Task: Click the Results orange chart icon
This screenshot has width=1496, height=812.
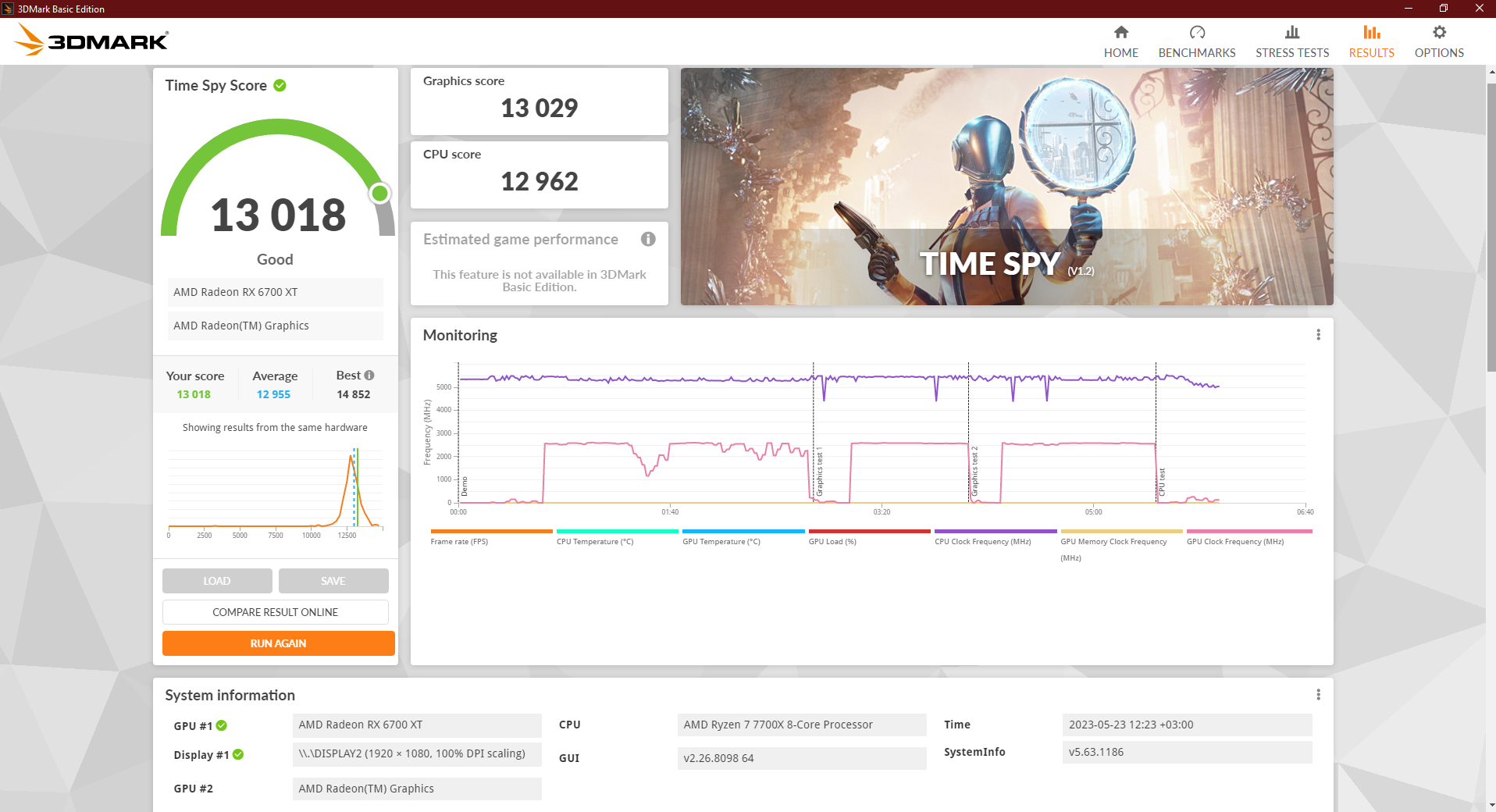Action: tap(1372, 32)
